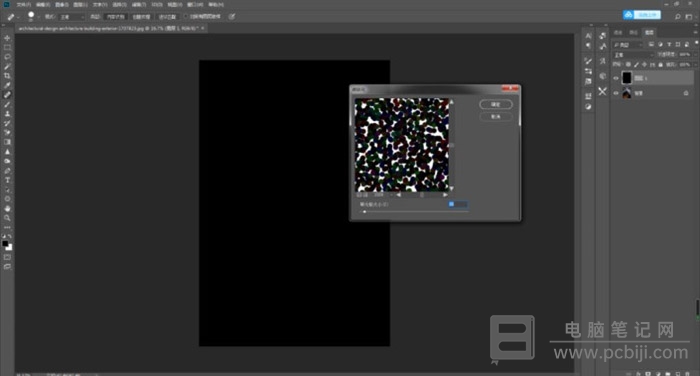Select the Gradient tool
Image resolution: width=700 pixels, height=376 pixels.
7,142
